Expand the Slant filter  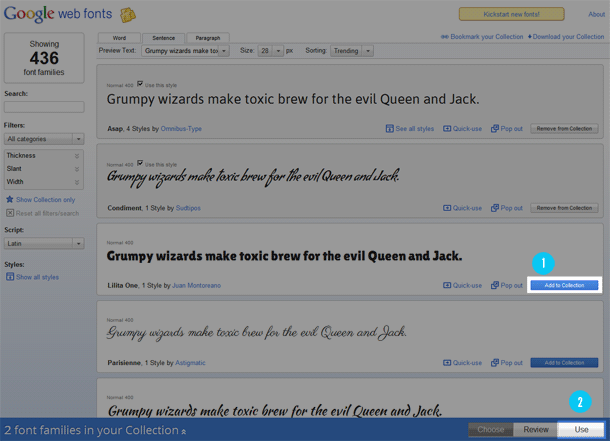click(x=43, y=169)
